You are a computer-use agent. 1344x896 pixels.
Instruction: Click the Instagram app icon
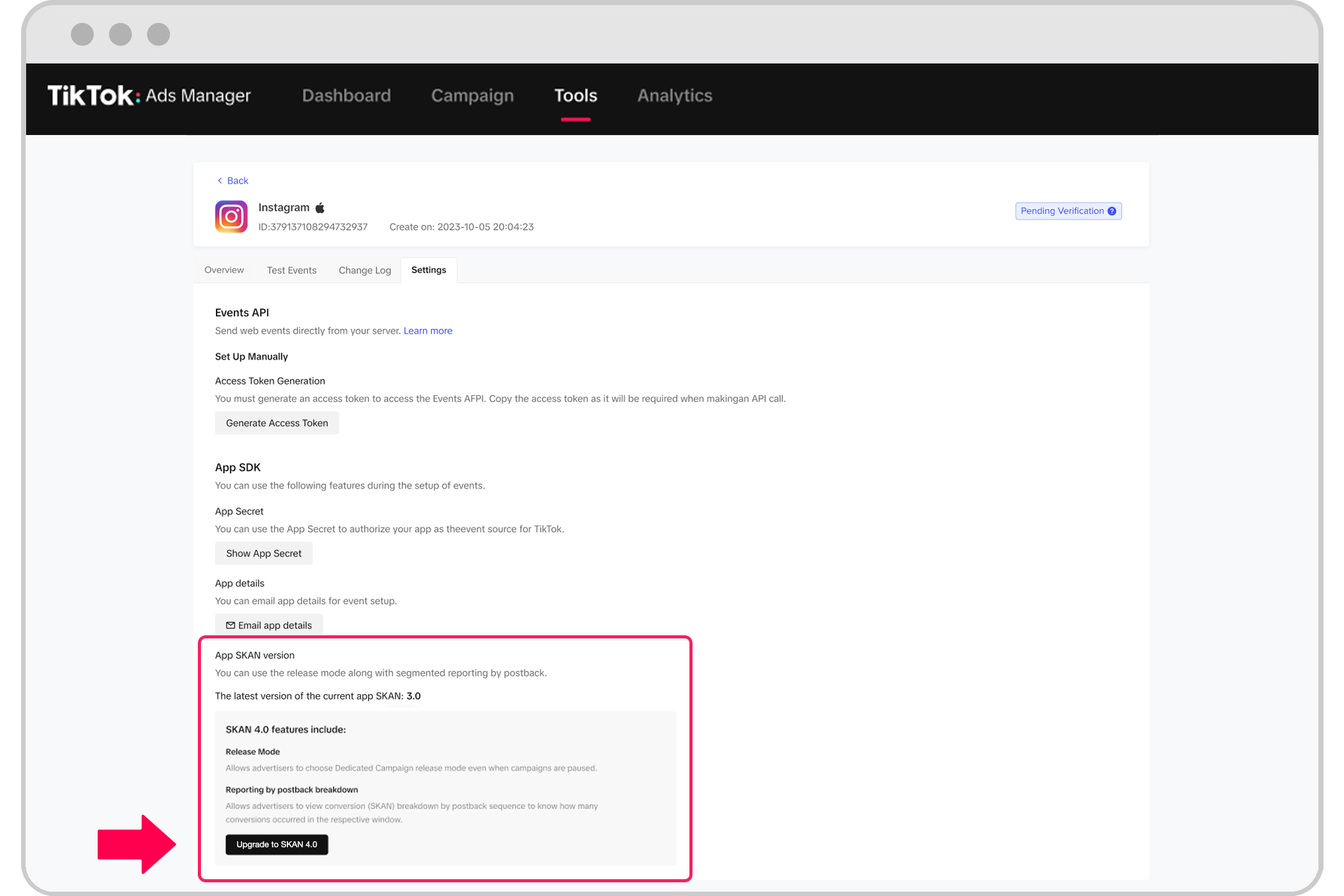pos(231,217)
